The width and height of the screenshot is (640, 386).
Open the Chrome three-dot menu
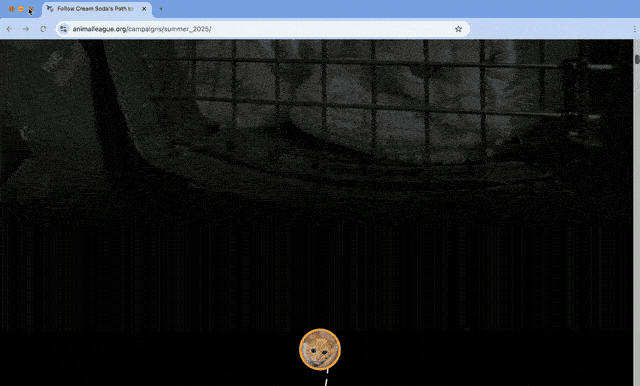635,29
